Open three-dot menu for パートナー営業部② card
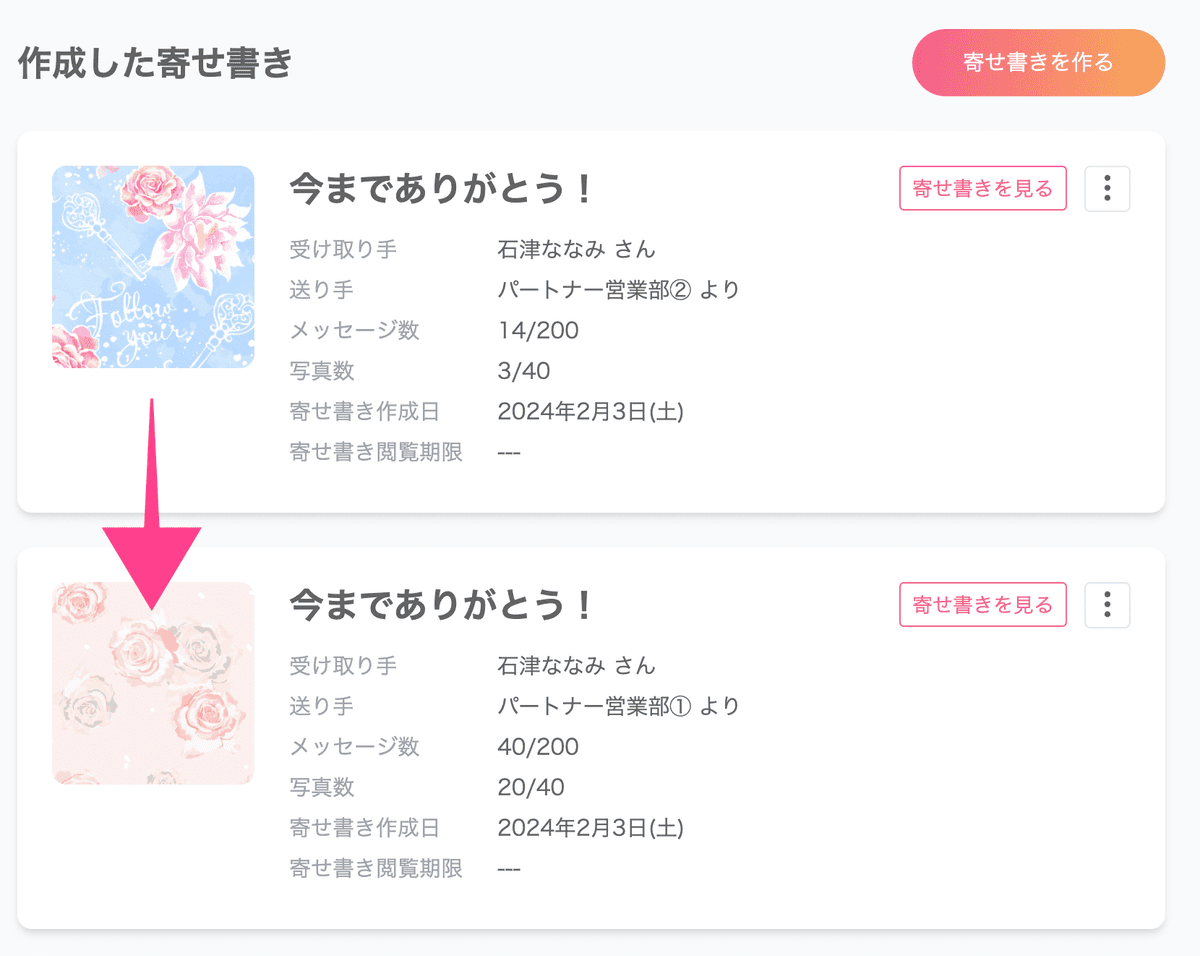 click(1107, 189)
